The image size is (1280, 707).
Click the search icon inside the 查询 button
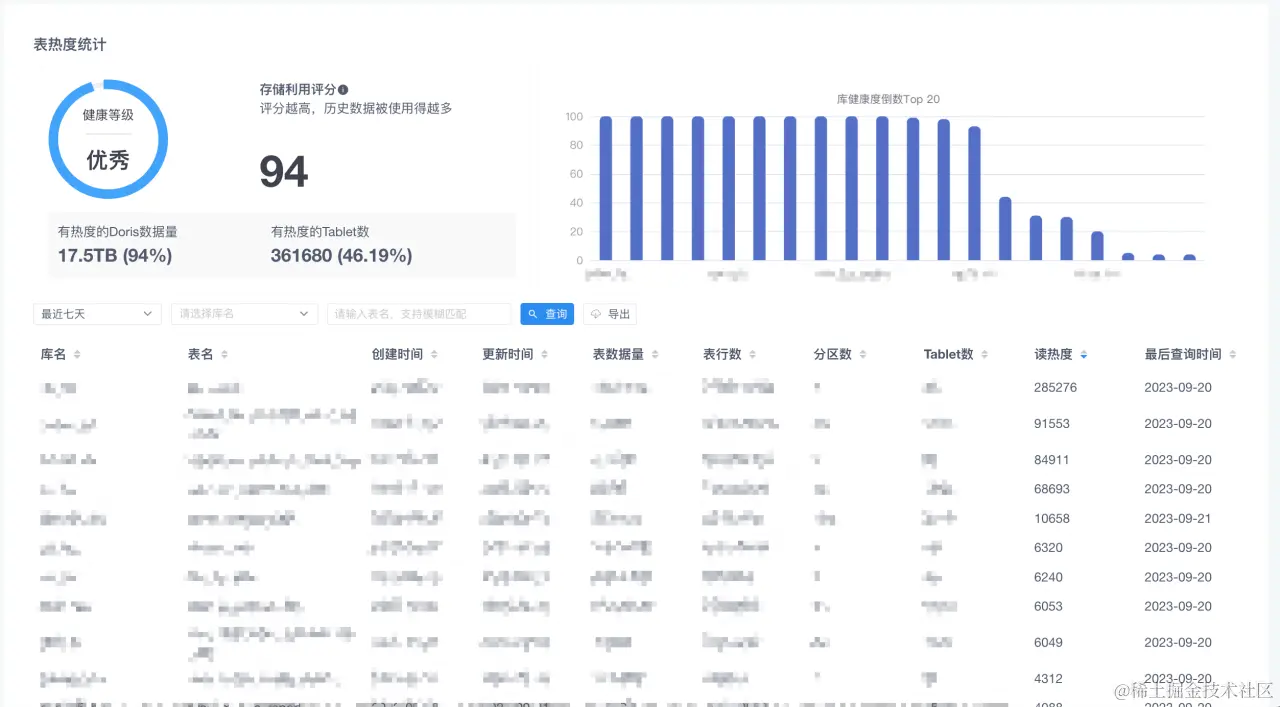532,314
